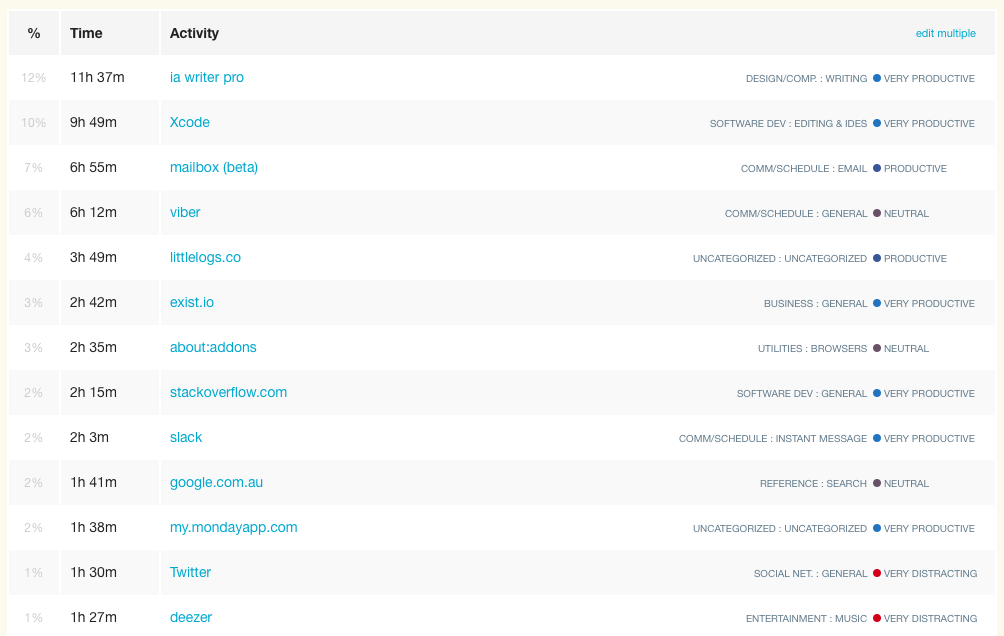Click 'UNCATEGORIZED : UNCATEGORIZED' in littlelogs.co row
1004x636 pixels.
tap(780, 259)
